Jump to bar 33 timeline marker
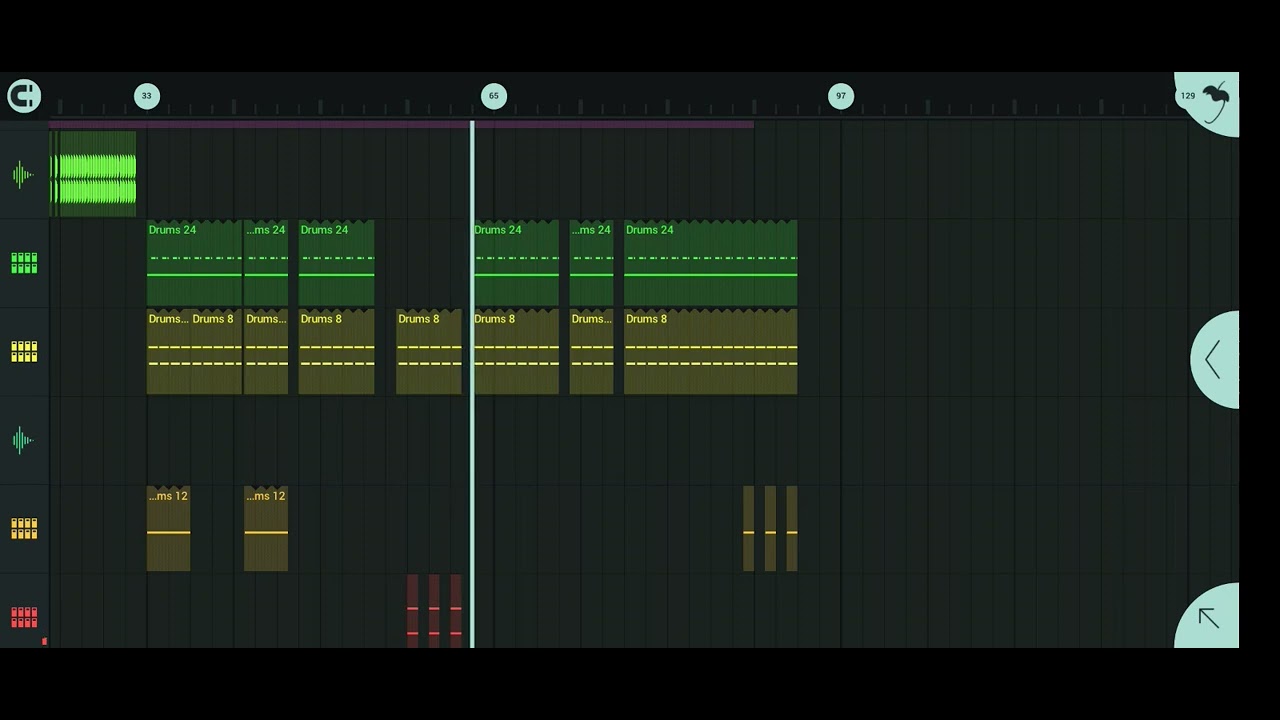 click(147, 96)
